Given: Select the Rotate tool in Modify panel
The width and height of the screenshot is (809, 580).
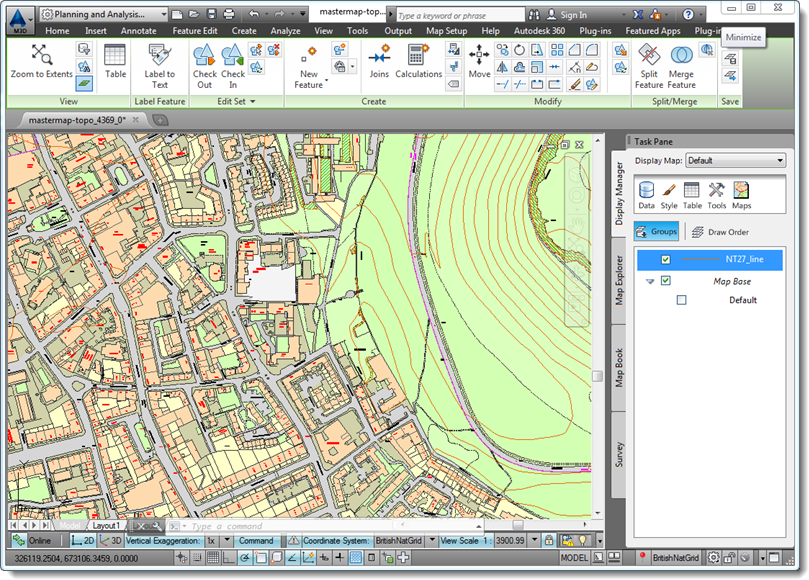Looking at the screenshot, I should 520,50.
